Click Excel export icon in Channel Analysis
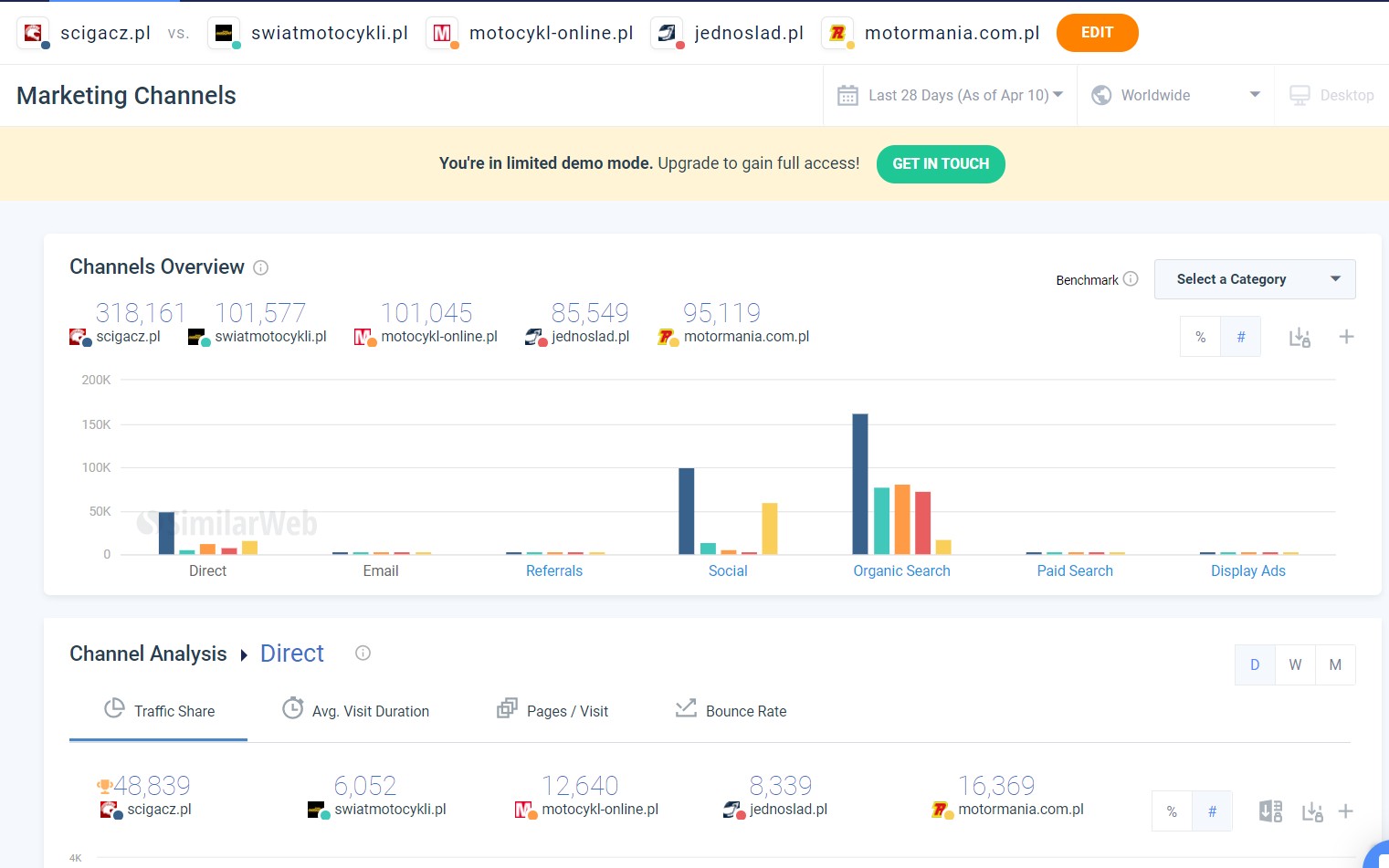The image size is (1389, 868). [1270, 811]
